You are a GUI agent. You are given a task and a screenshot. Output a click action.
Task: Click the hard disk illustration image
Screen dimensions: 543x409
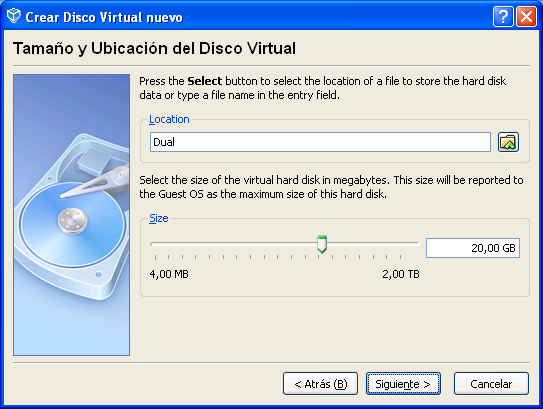[x=71, y=215]
